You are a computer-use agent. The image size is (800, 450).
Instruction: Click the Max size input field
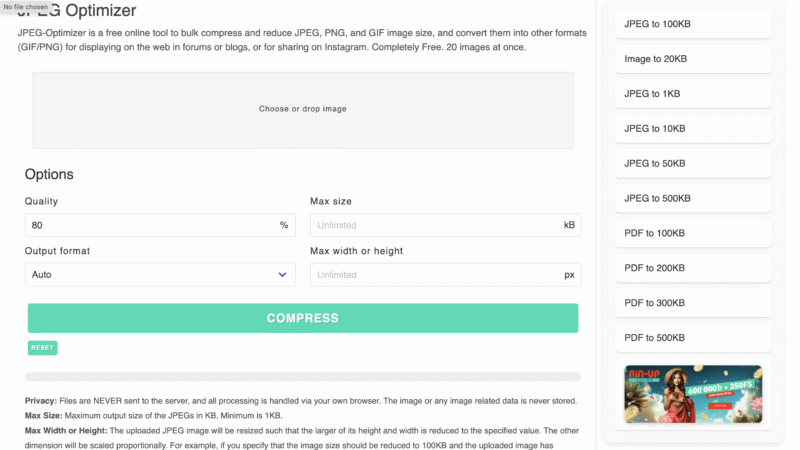click(x=435, y=225)
